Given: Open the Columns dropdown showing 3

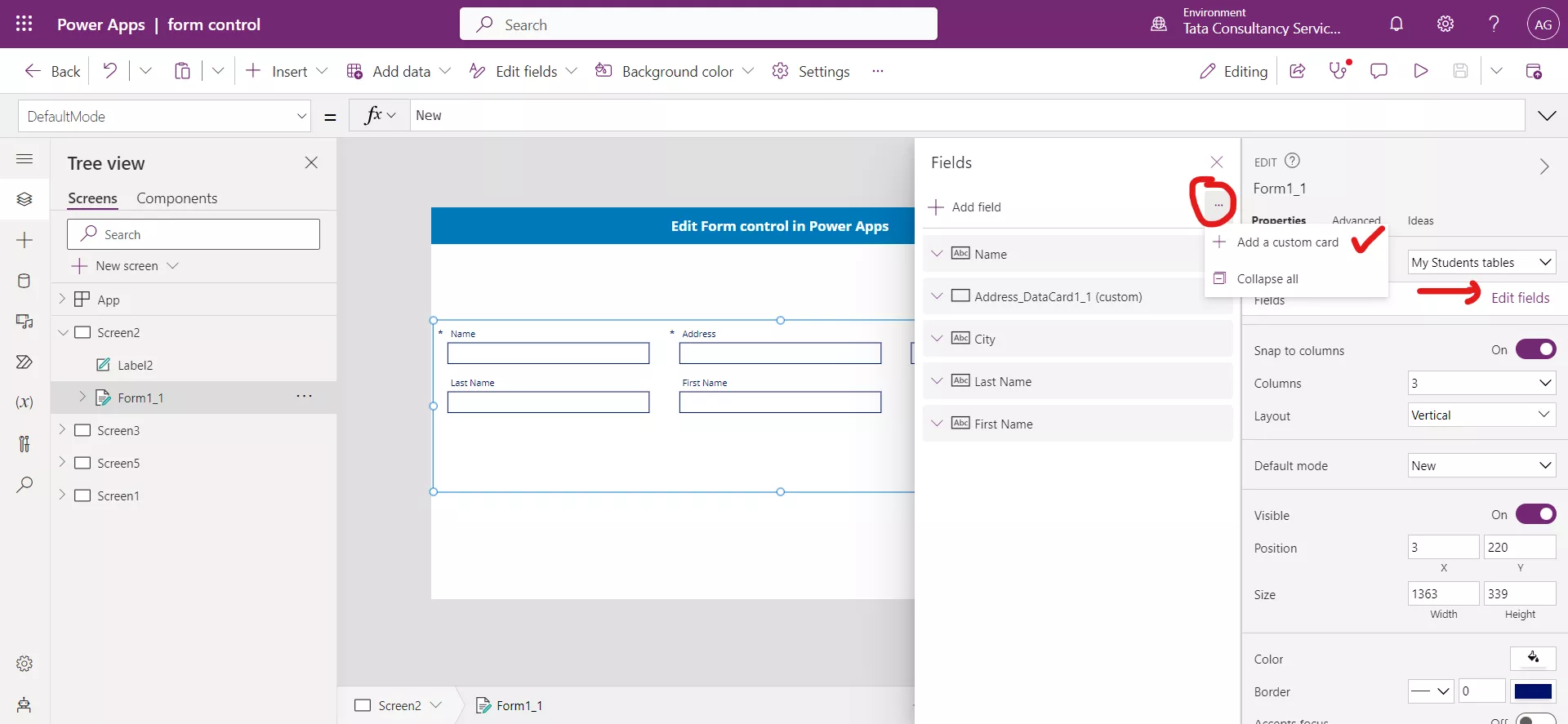Looking at the screenshot, I should (x=1481, y=383).
